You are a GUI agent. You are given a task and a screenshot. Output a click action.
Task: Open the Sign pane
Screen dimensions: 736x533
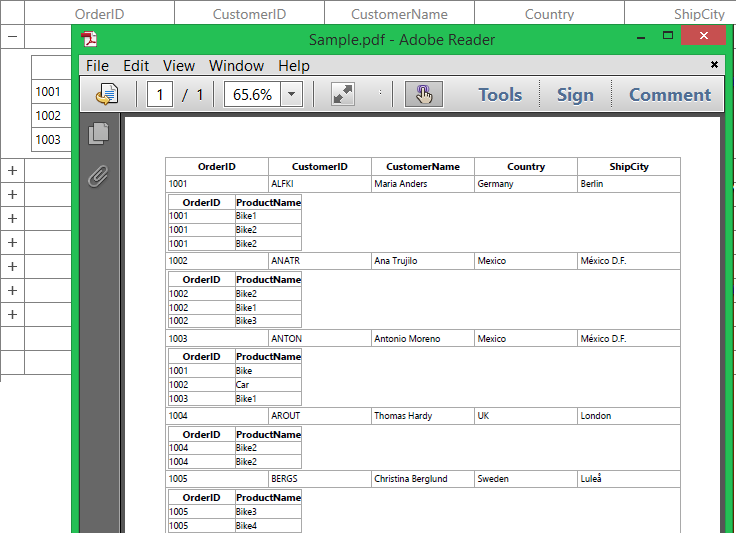coord(575,95)
